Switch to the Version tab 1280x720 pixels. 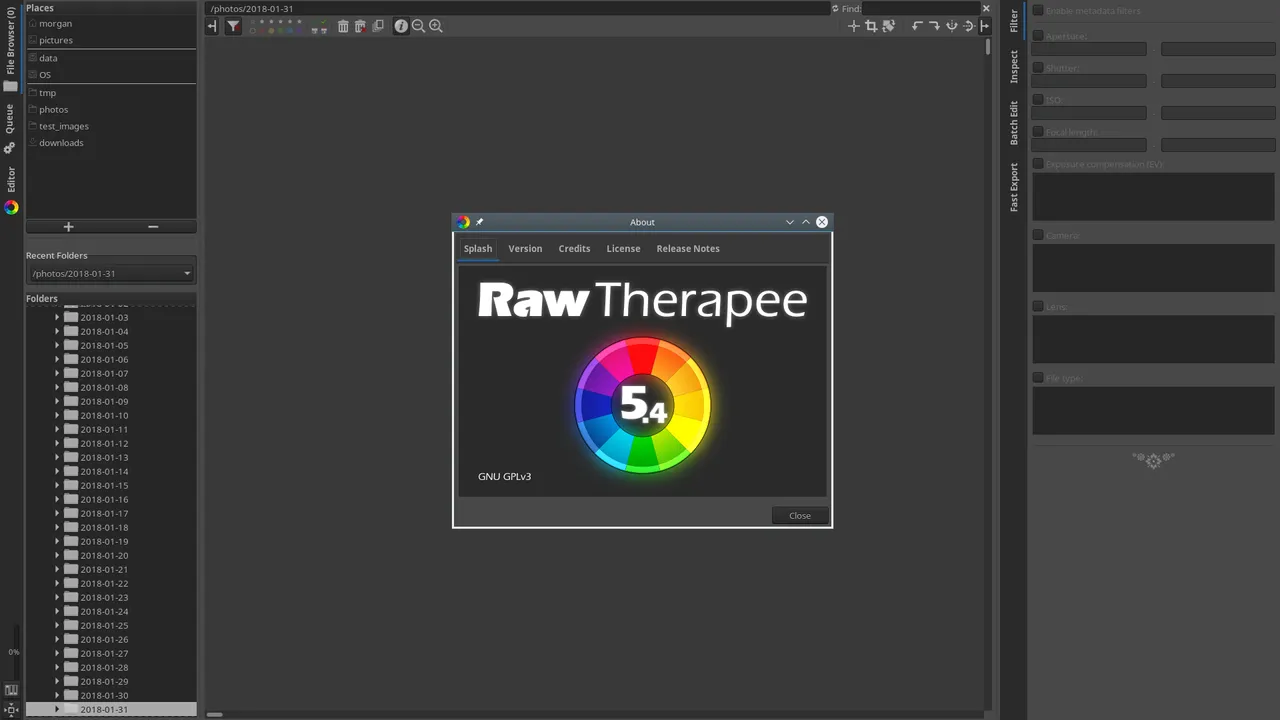click(525, 249)
